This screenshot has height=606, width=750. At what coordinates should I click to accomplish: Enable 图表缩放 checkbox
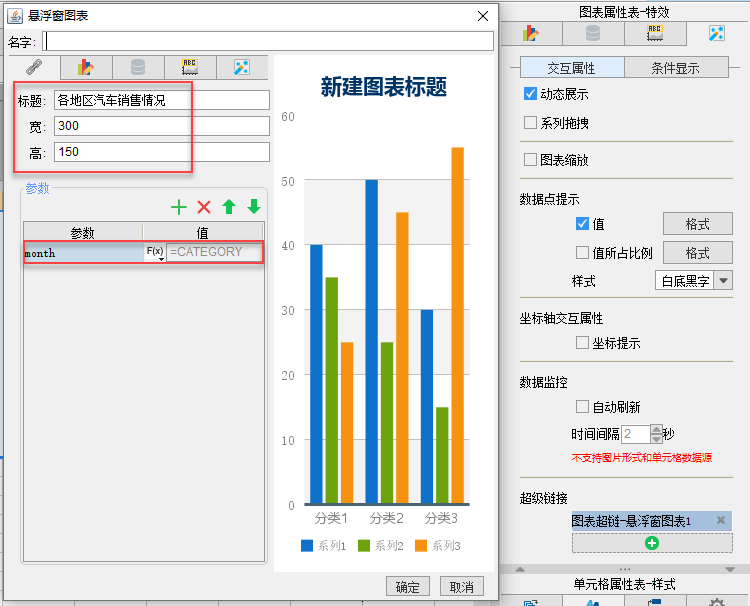pos(530,159)
